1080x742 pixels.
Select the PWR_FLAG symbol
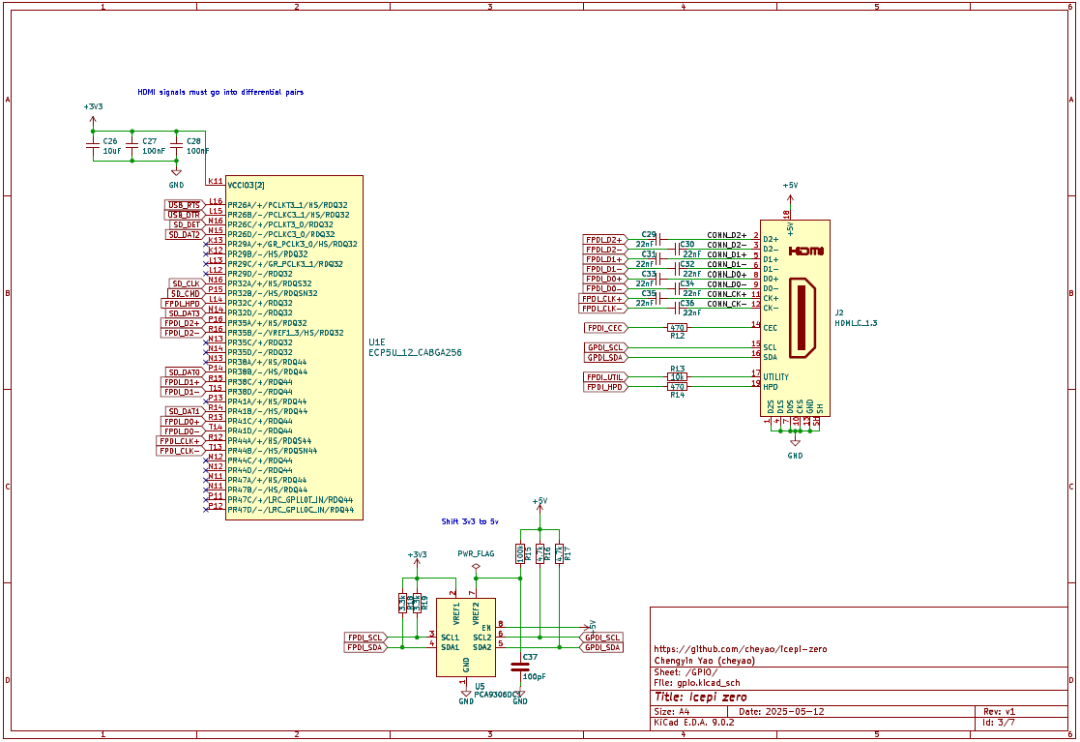(x=475, y=565)
